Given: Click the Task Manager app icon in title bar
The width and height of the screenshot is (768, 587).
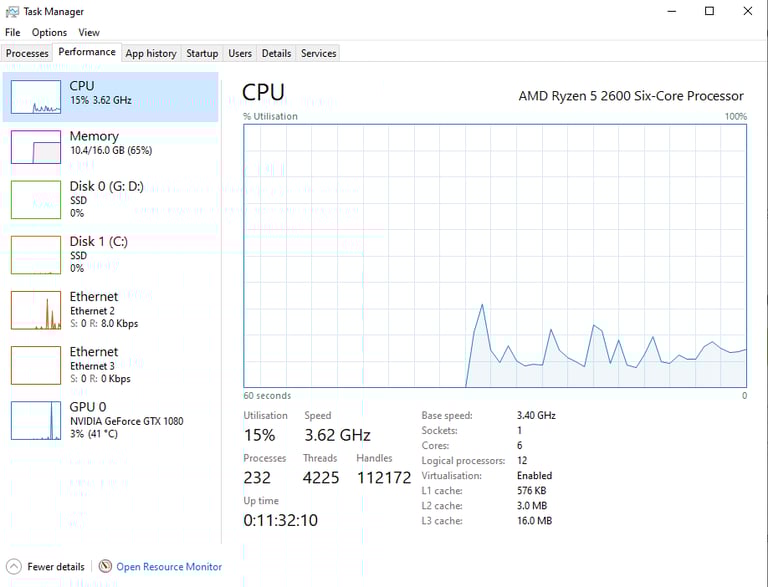Looking at the screenshot, I should pos(12,11).
